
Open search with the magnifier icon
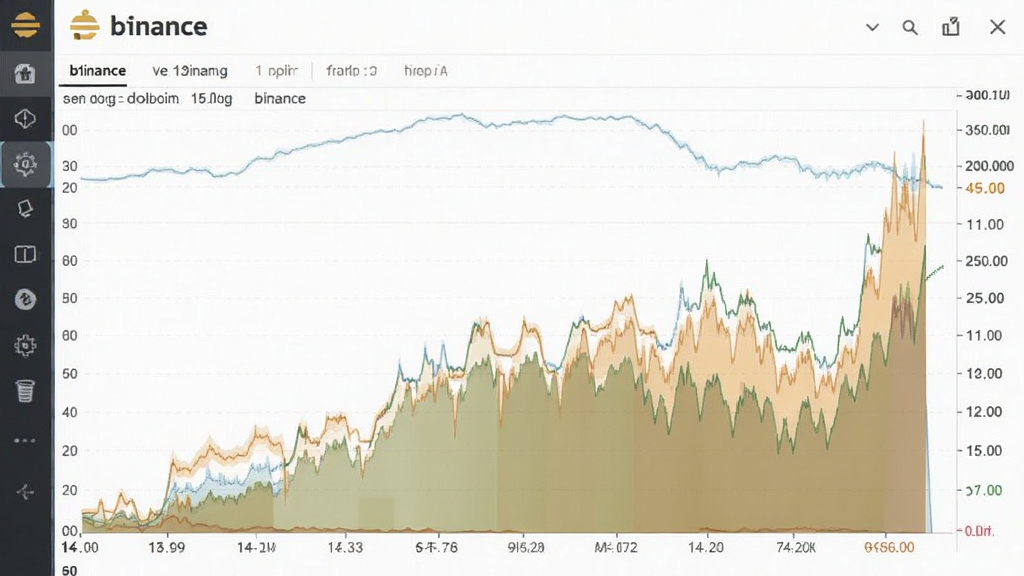point(910,27)
